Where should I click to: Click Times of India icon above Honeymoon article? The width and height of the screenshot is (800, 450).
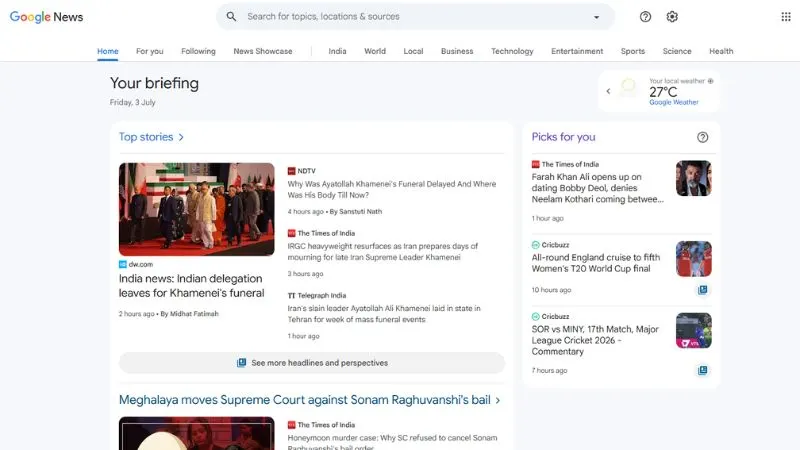tap(291, 424)
